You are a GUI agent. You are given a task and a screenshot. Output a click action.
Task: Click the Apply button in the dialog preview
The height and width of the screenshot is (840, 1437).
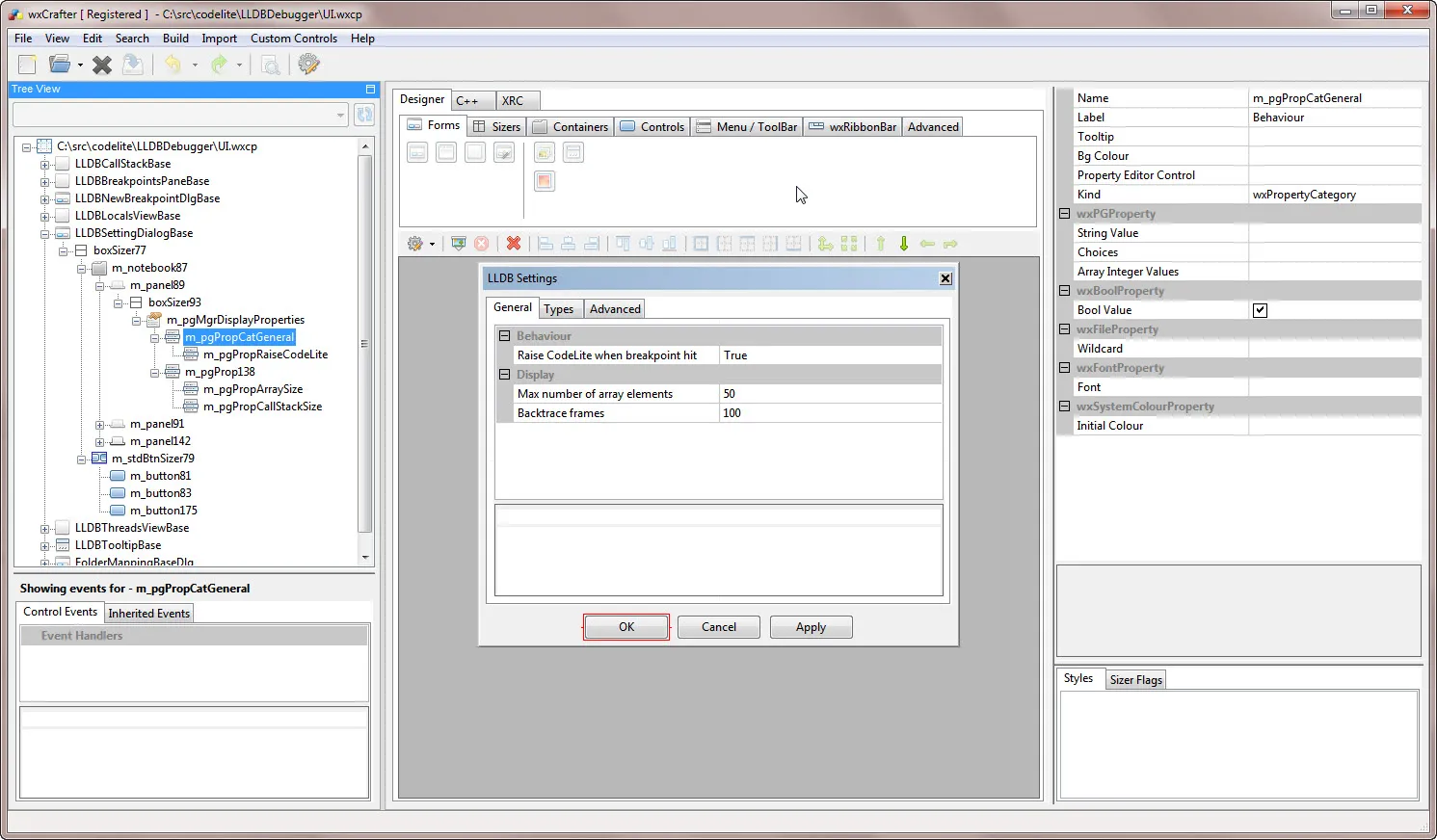(x=811, y=626)
